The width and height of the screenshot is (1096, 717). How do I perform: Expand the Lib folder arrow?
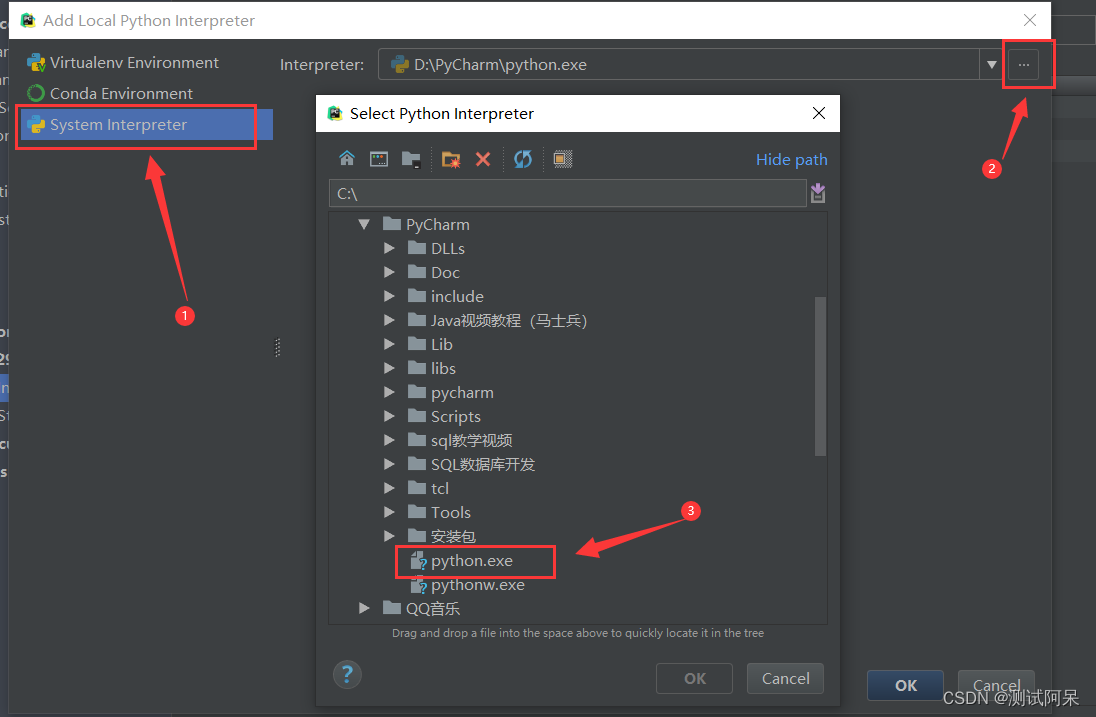coord(389,344)
